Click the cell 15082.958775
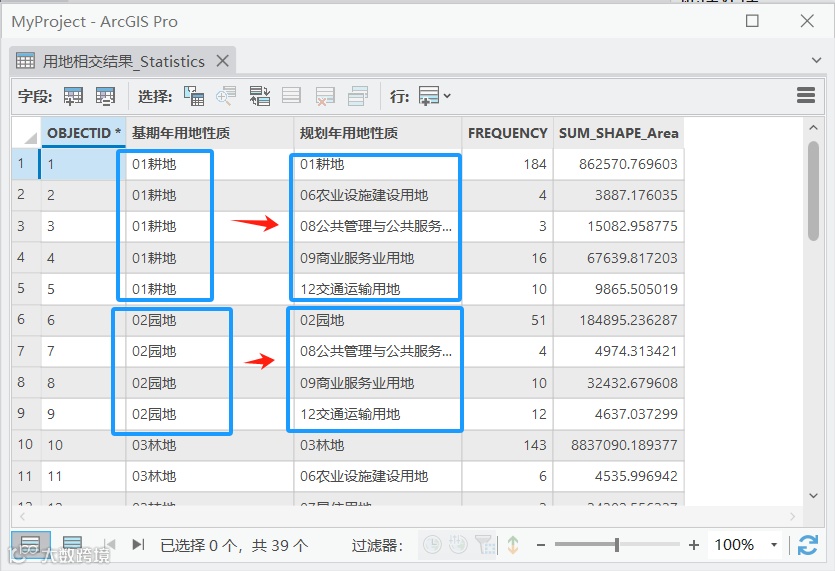835x571 pixels. [618, 226]
